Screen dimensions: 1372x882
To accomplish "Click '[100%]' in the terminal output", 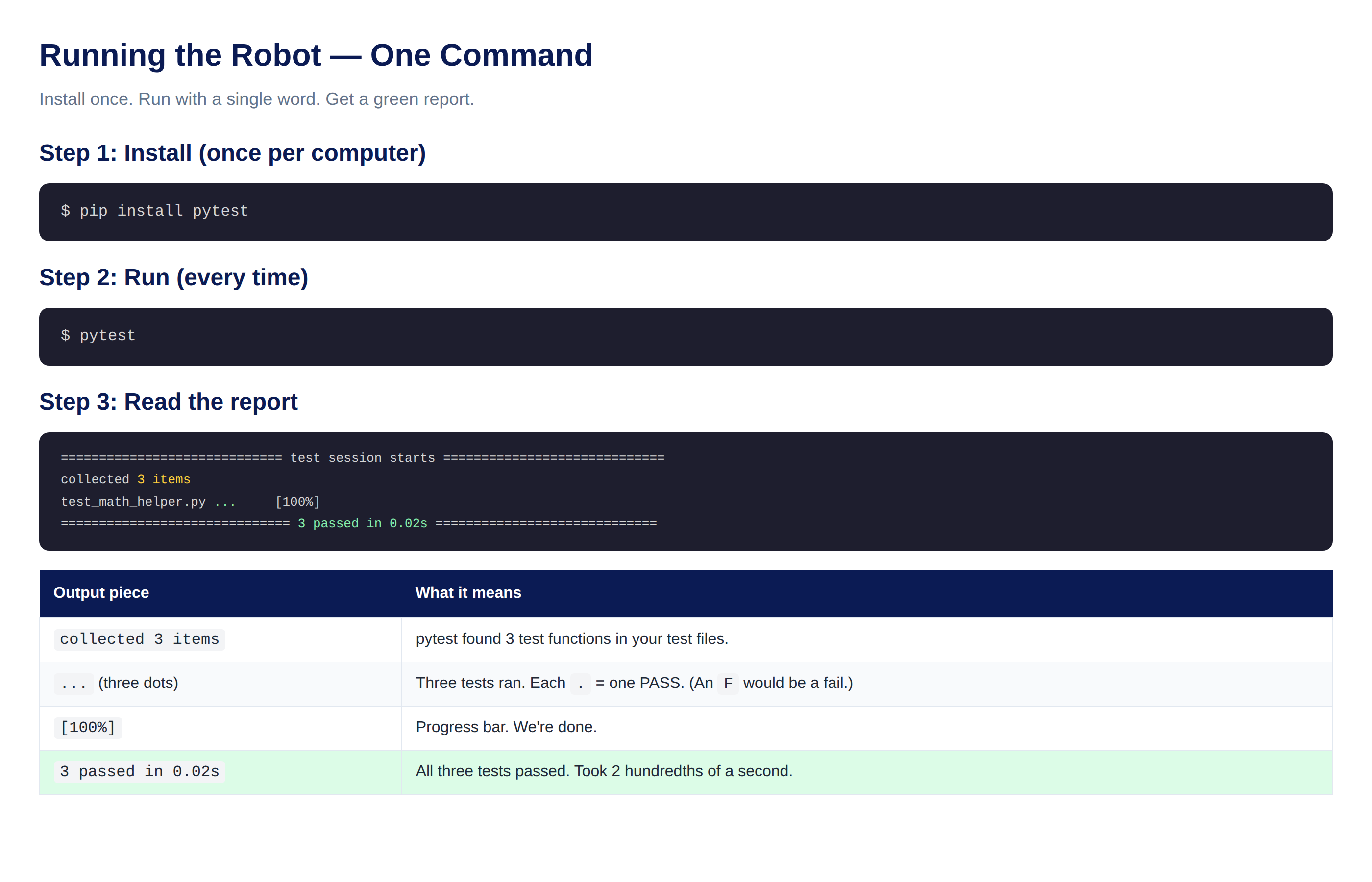I will tap(298, 502).
